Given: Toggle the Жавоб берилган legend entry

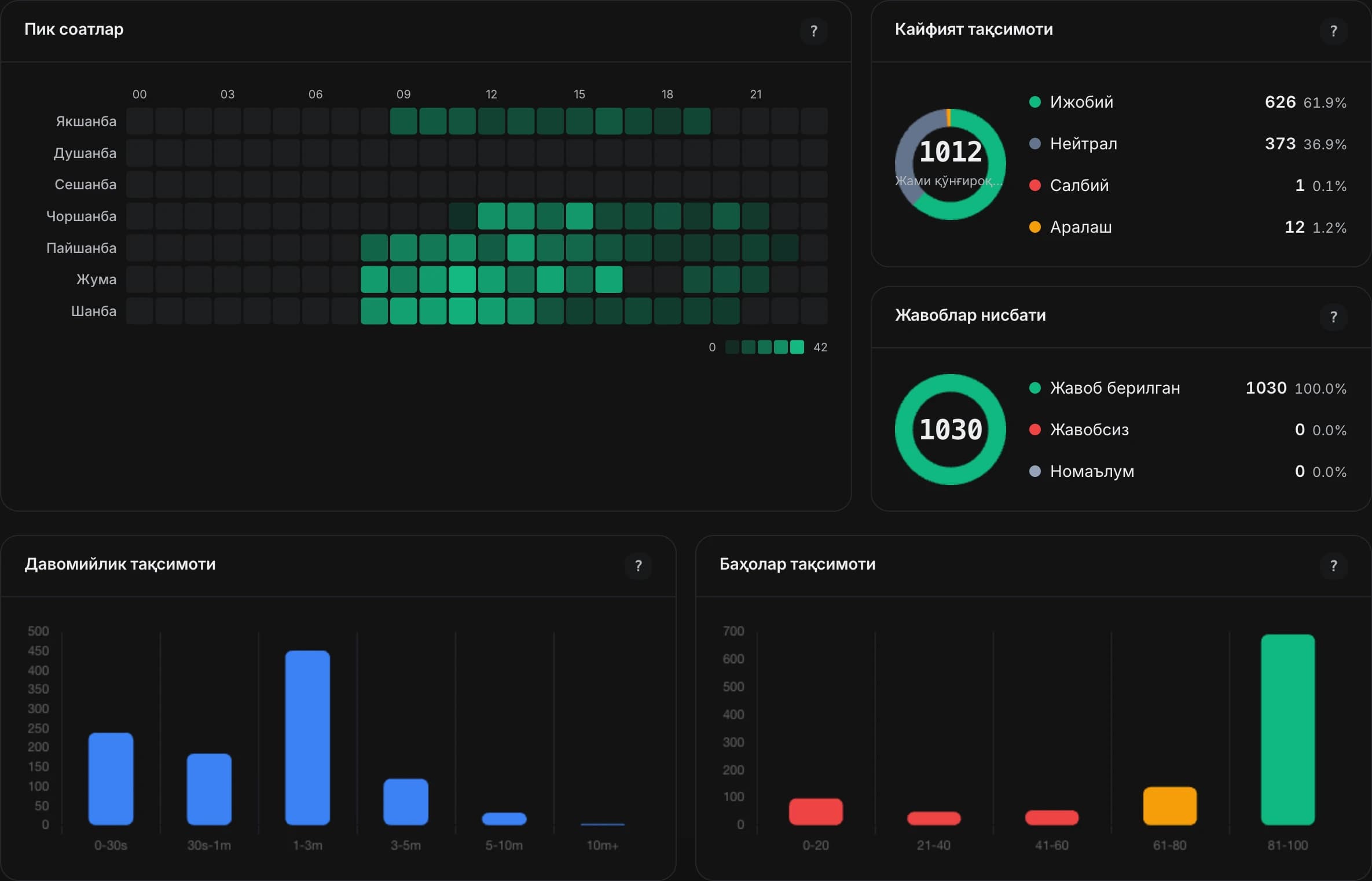Looking at the screenshot, I should click(x=1187, y=388).
